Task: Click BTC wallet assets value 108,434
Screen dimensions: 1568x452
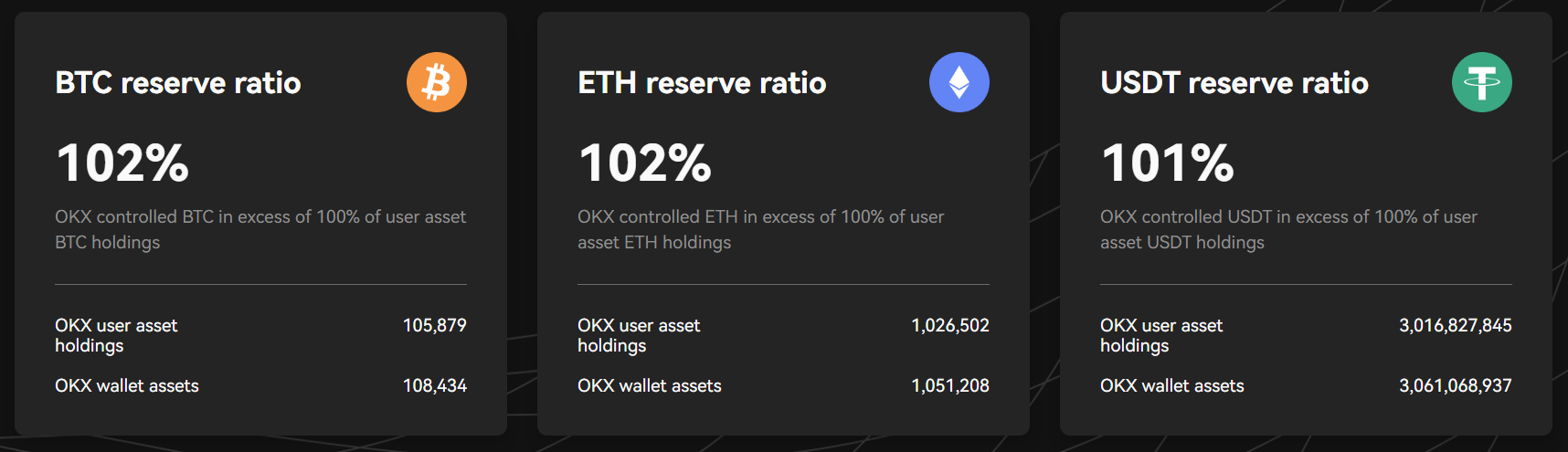Action: click(435, 385)
